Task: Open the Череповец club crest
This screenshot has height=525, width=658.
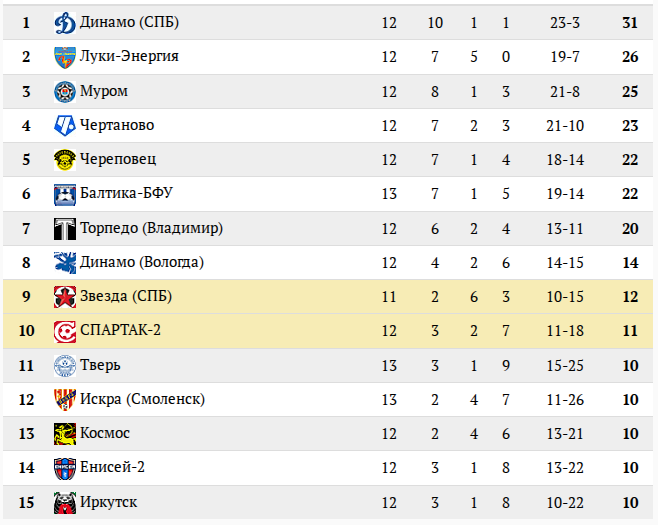Action: point(65,160)
